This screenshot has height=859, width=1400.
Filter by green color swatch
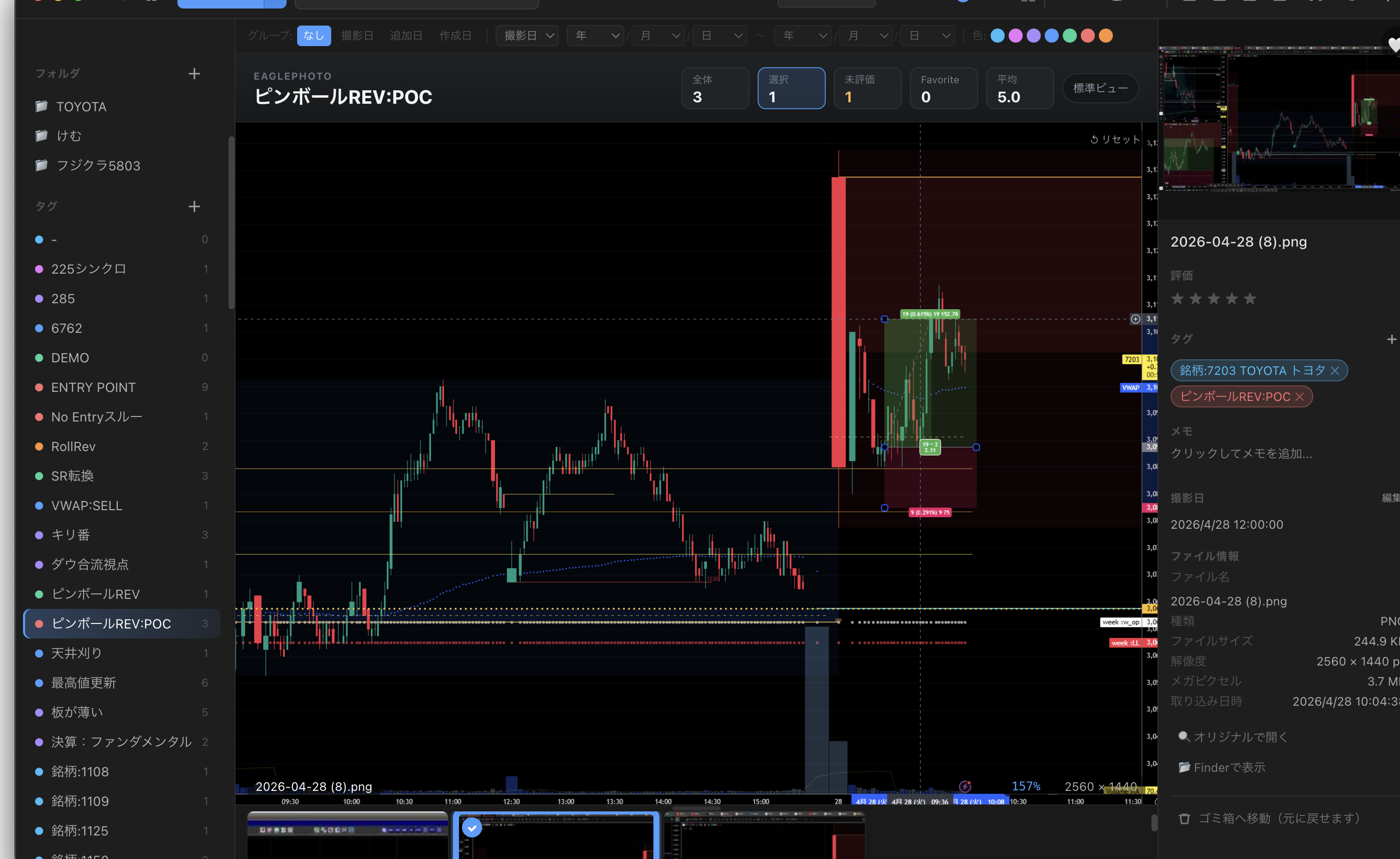coord(1069,36)
